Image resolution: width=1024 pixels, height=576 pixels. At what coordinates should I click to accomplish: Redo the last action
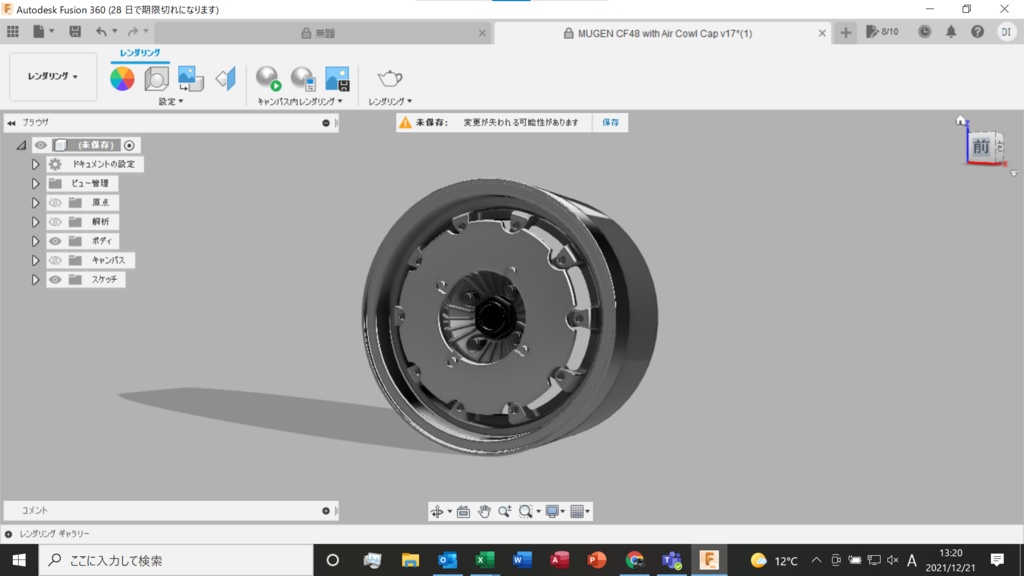pyautogui.click(x=133, y=31)
